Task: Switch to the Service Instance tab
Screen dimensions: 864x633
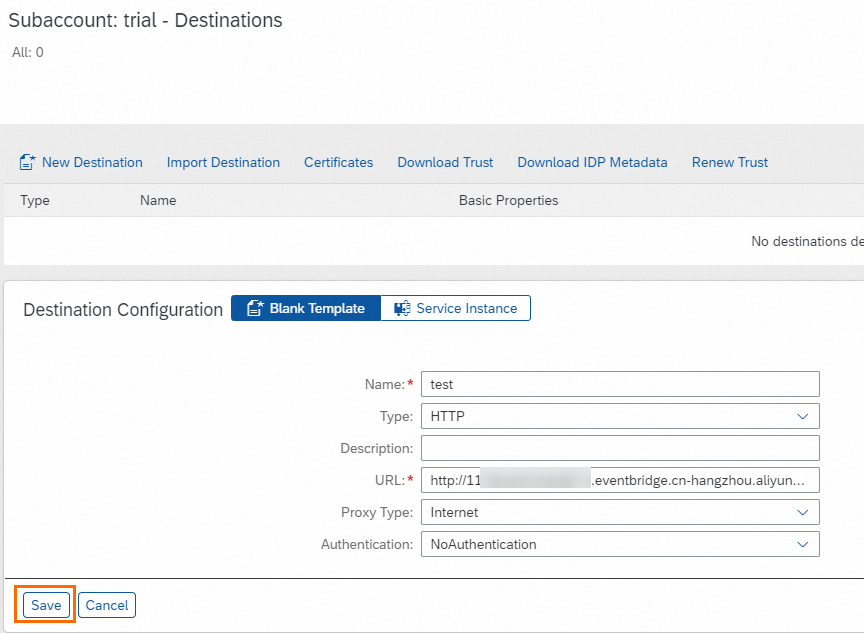Action: (x=455, y=307)
